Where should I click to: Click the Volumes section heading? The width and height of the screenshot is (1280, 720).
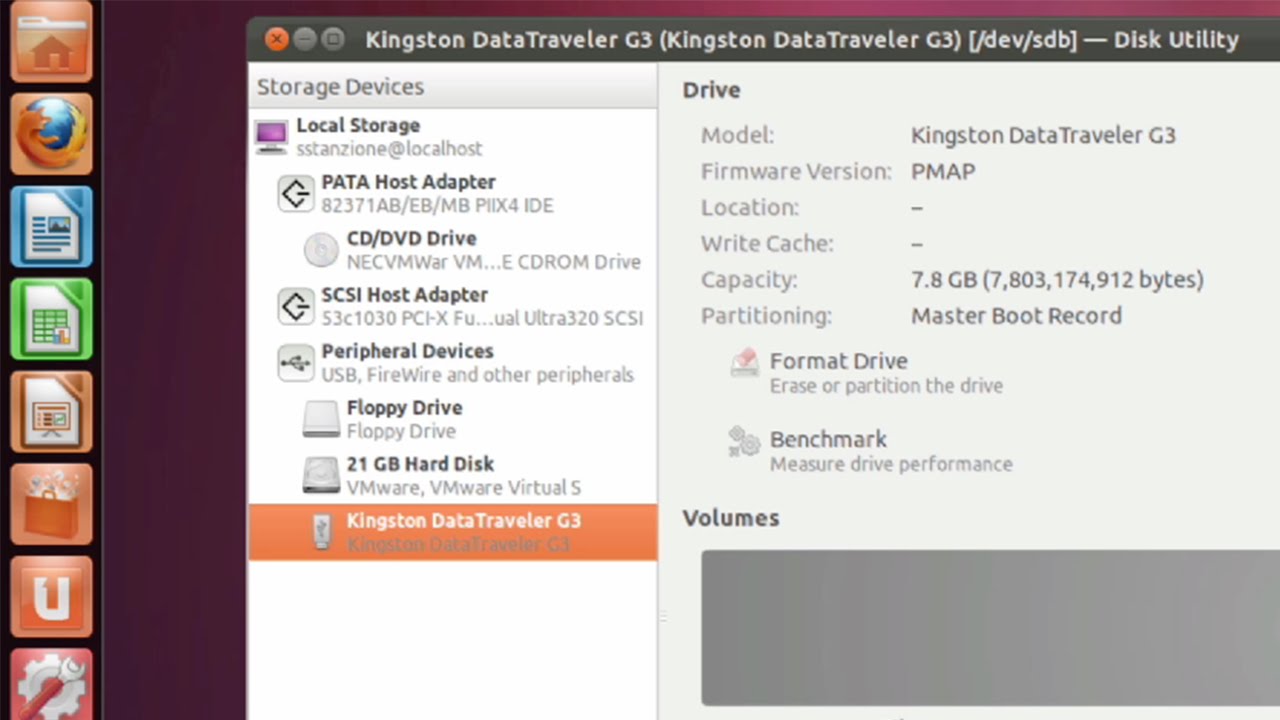click(731, 518)
